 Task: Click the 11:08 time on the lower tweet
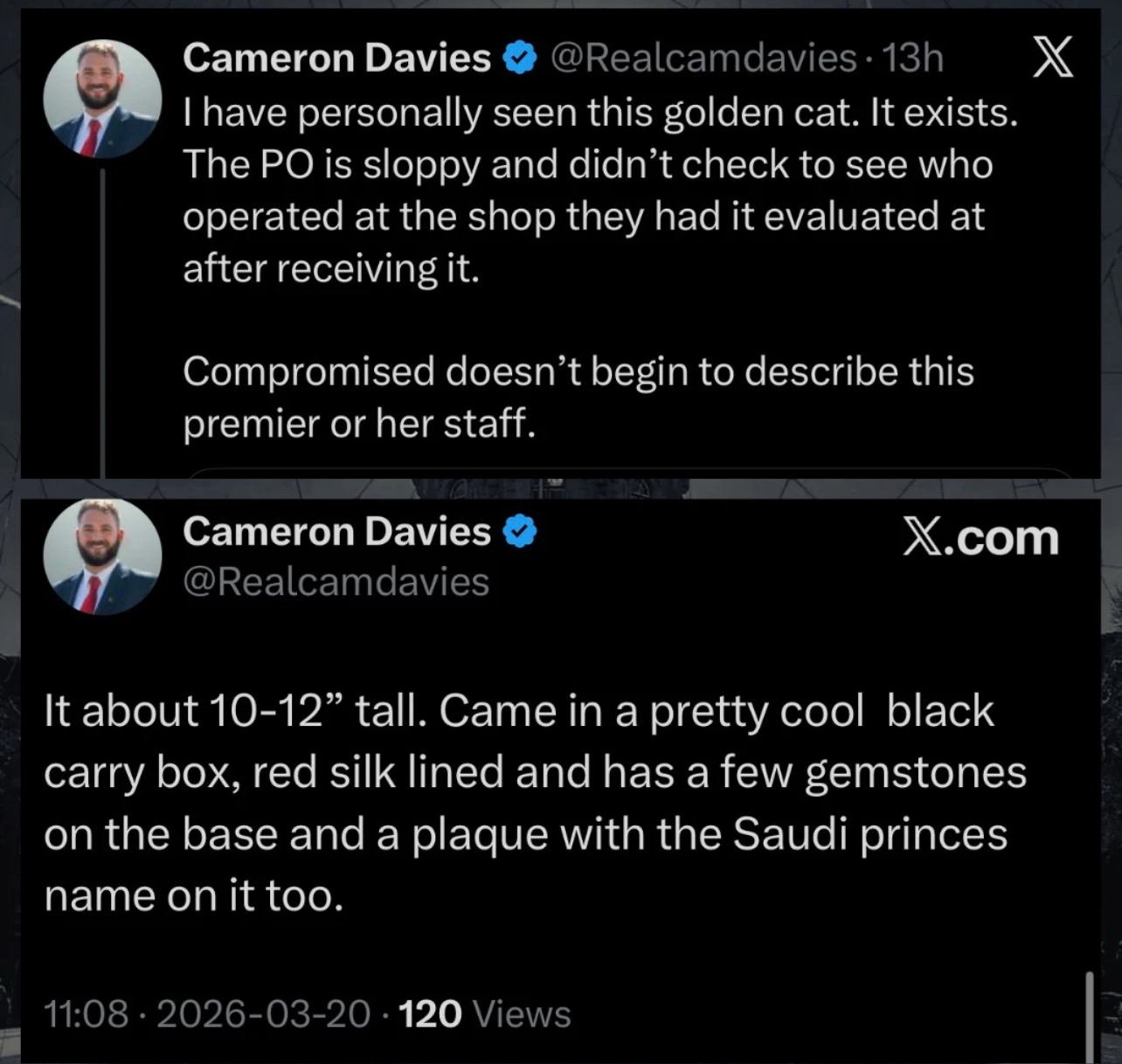pyautogui.click(x=86, y=1014)
